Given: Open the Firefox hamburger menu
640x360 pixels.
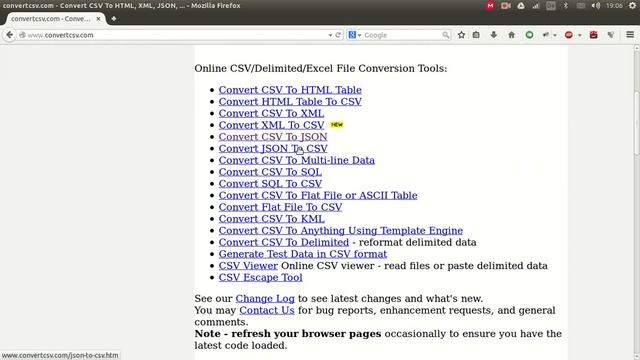Looking at the screenshot, I should 630,35.
